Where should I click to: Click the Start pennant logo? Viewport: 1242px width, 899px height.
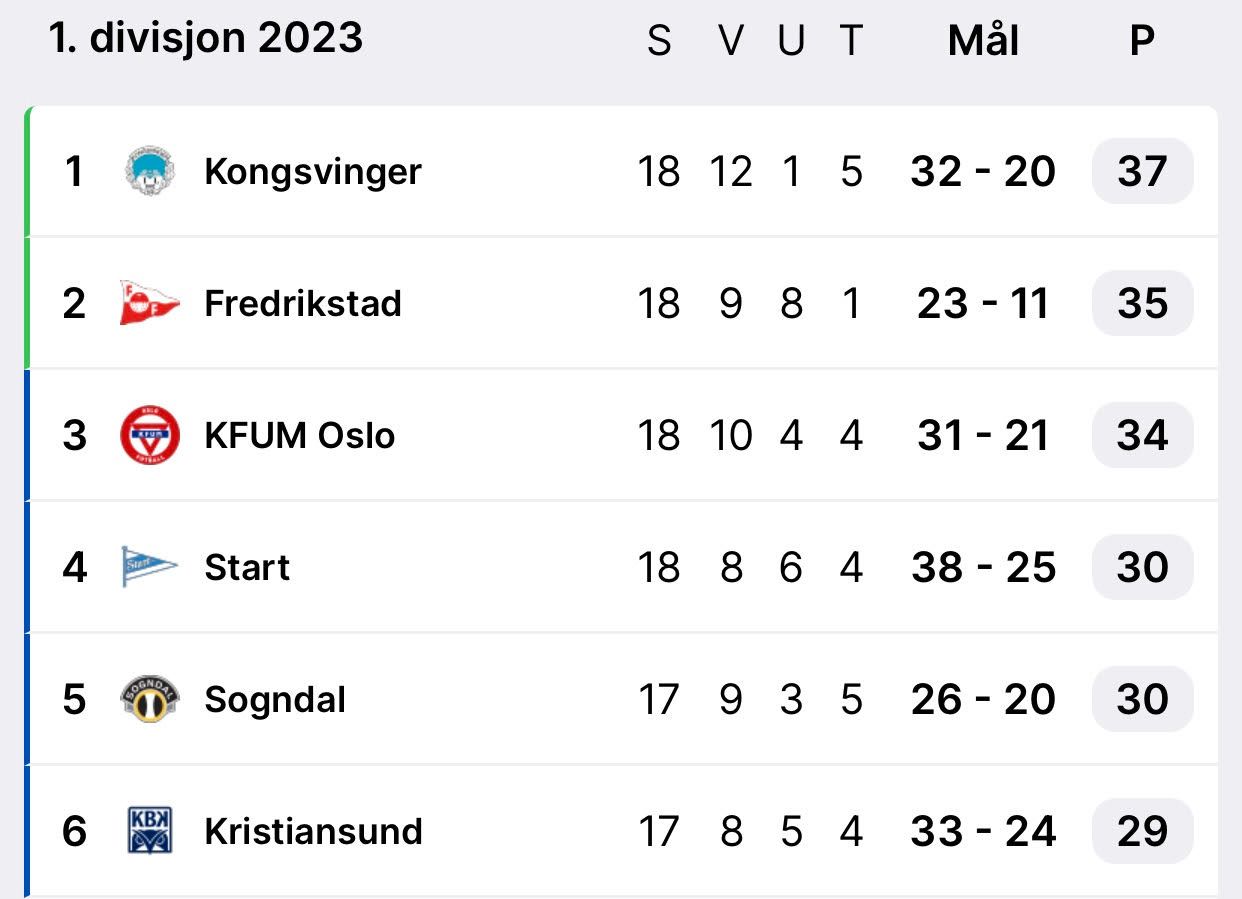click(149, 567)
